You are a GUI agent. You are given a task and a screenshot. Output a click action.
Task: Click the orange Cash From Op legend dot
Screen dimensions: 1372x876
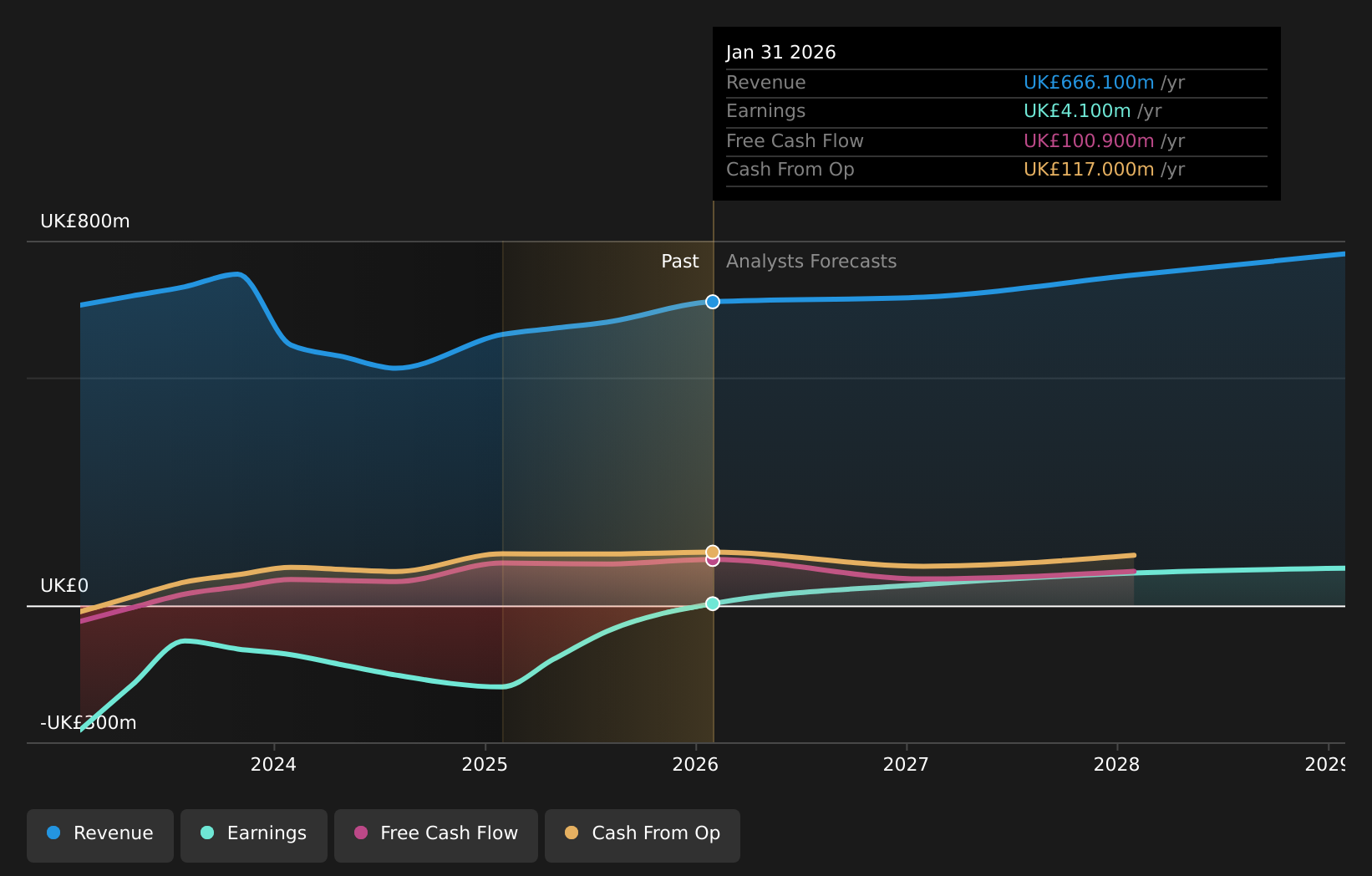click(x=572, y=833)
